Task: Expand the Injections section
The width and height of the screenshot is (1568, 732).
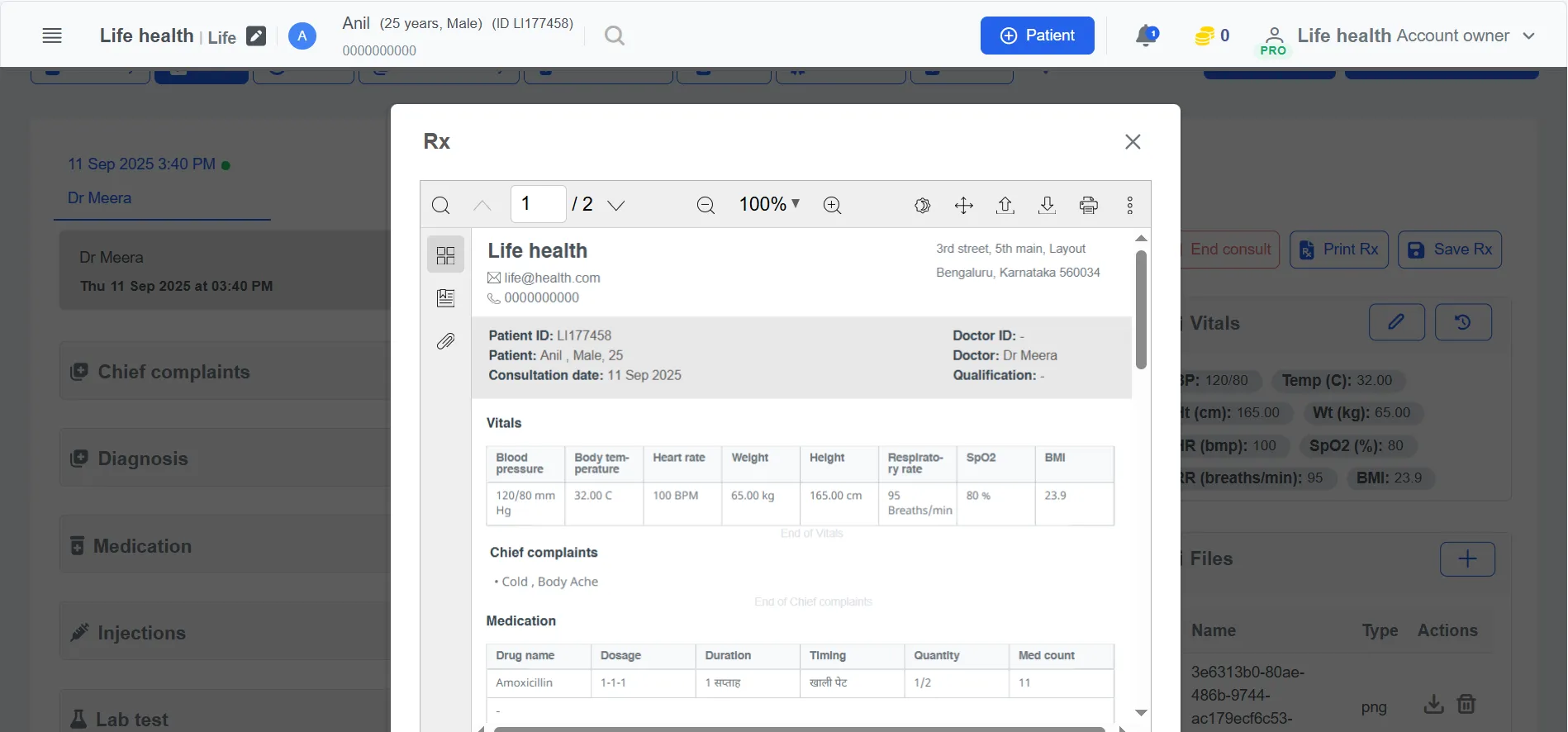Action: coord(225,633)
